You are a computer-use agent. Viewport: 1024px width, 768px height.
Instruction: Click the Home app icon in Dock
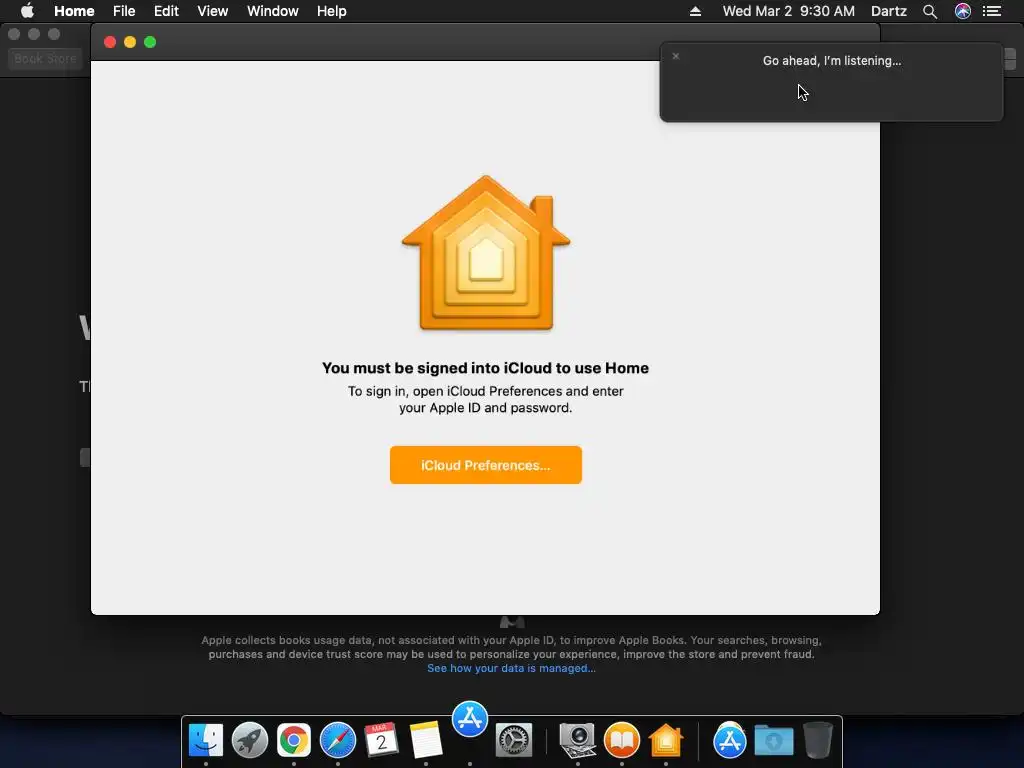[665, 740]
